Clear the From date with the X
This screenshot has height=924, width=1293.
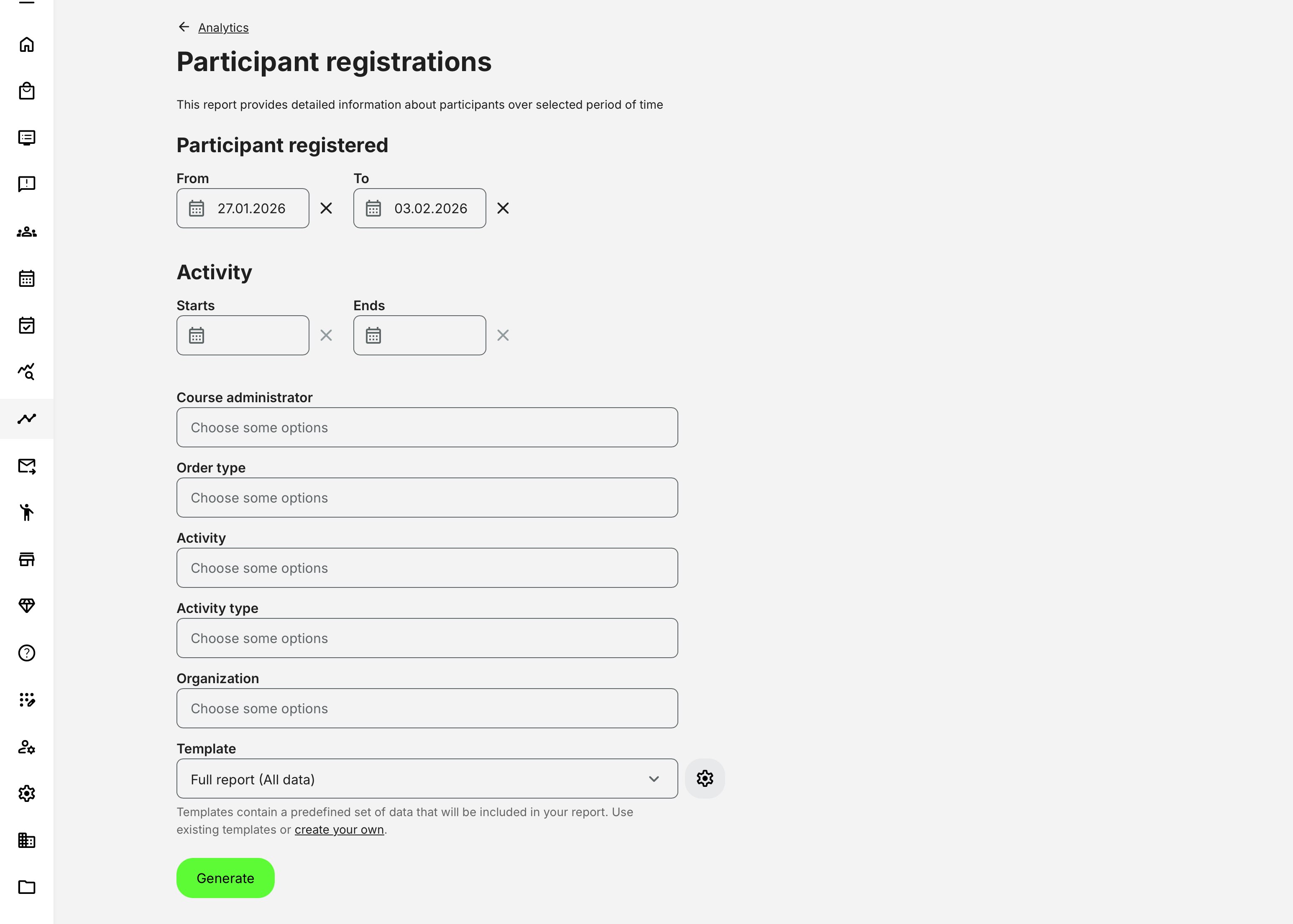click(x=326, y=208)
